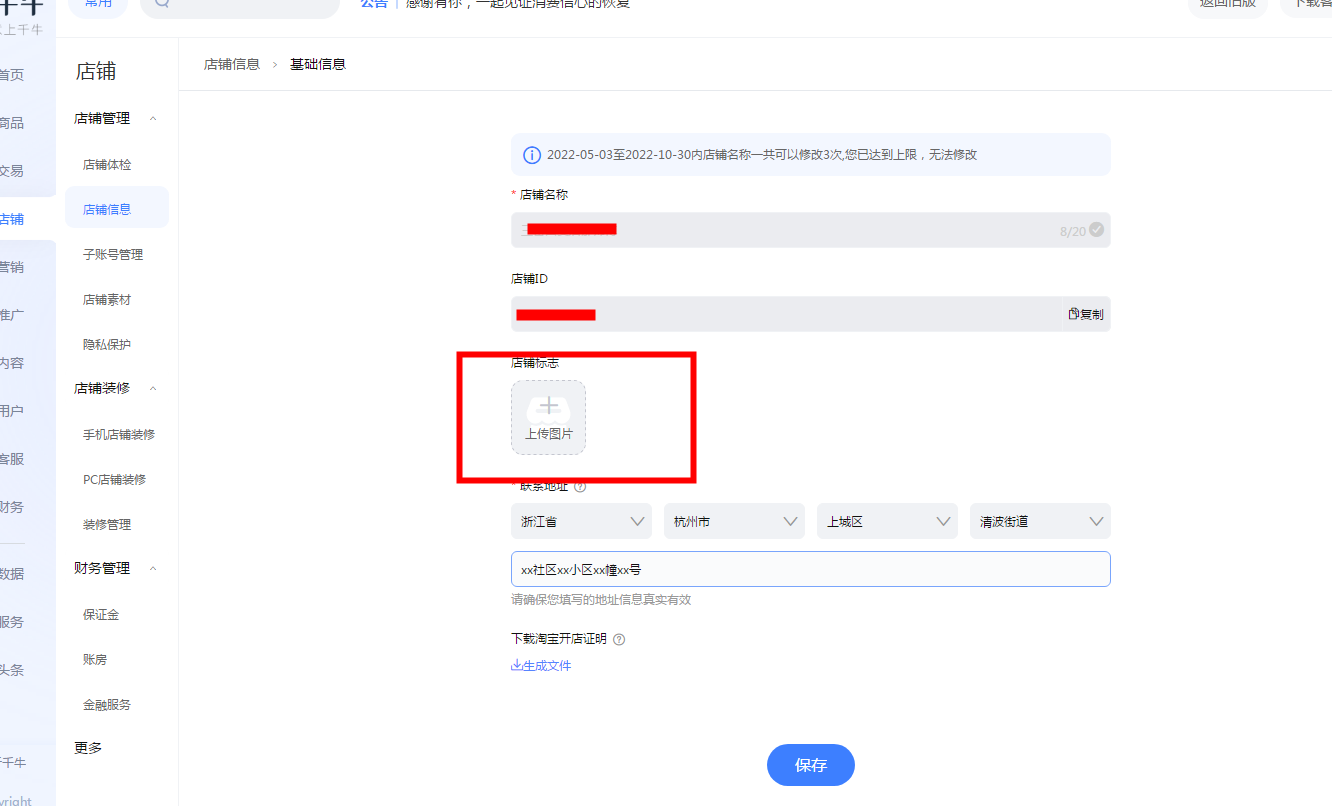
Task: Open the province dropdown showing 浙江省
Action: 581,521
